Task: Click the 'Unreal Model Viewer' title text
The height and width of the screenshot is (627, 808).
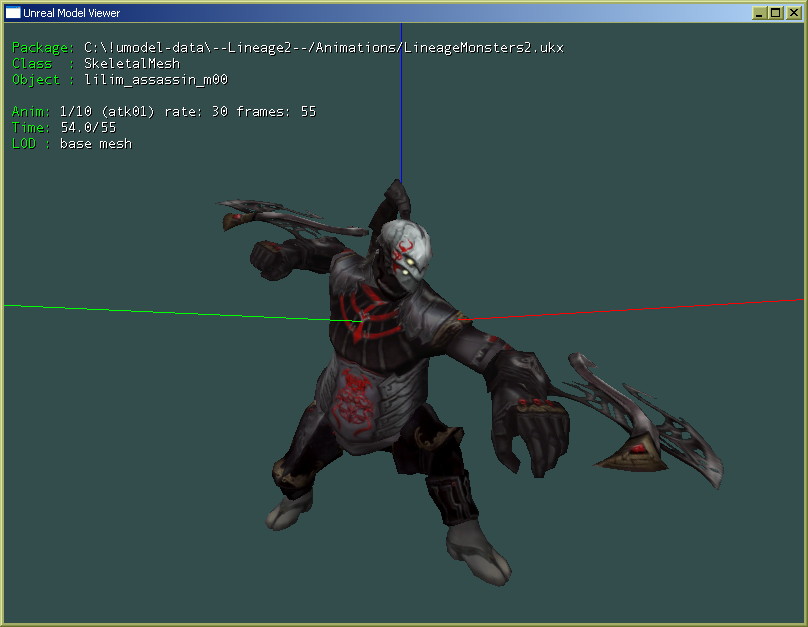Action: point(72,13)
